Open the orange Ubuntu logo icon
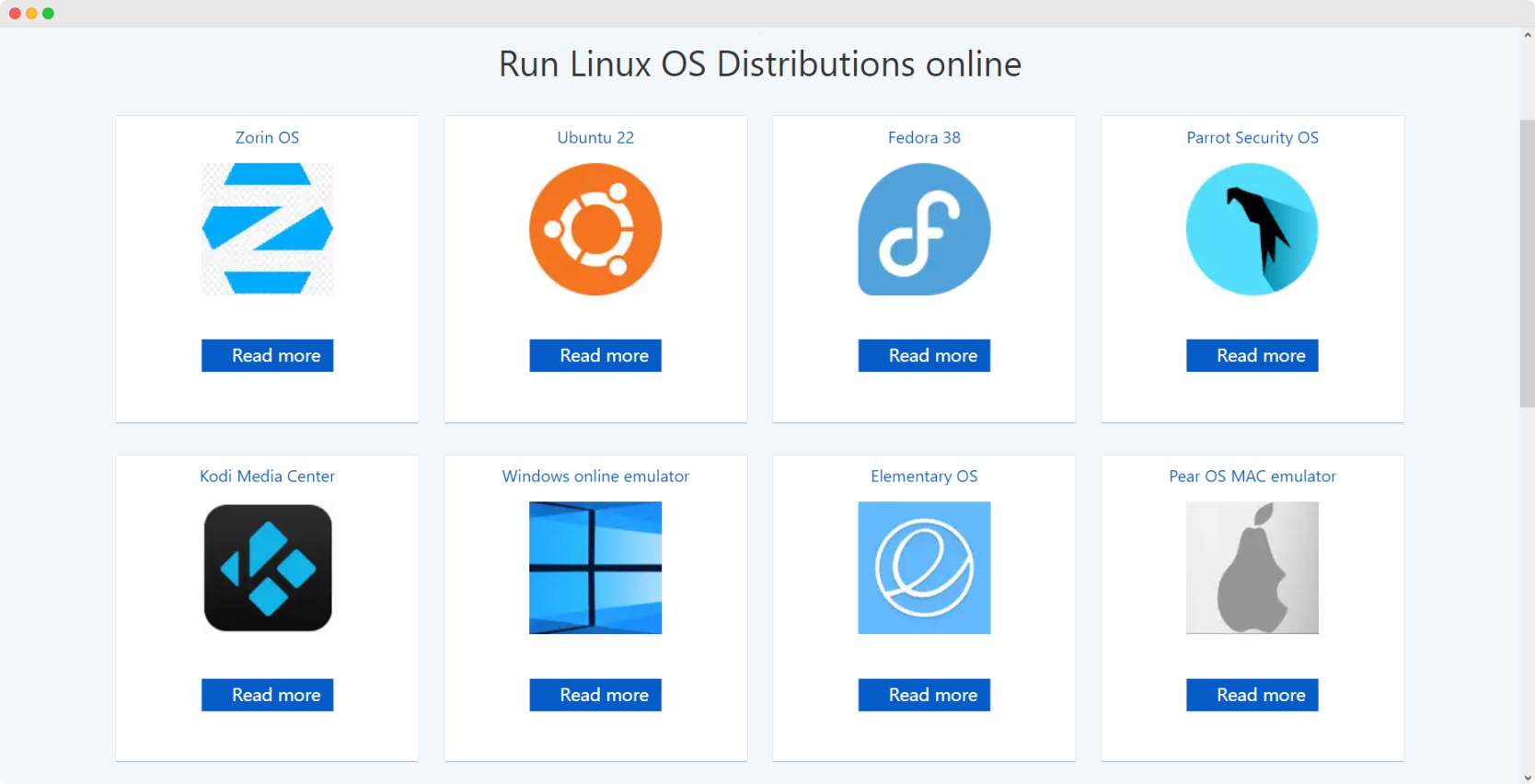 tap(595, 229)
